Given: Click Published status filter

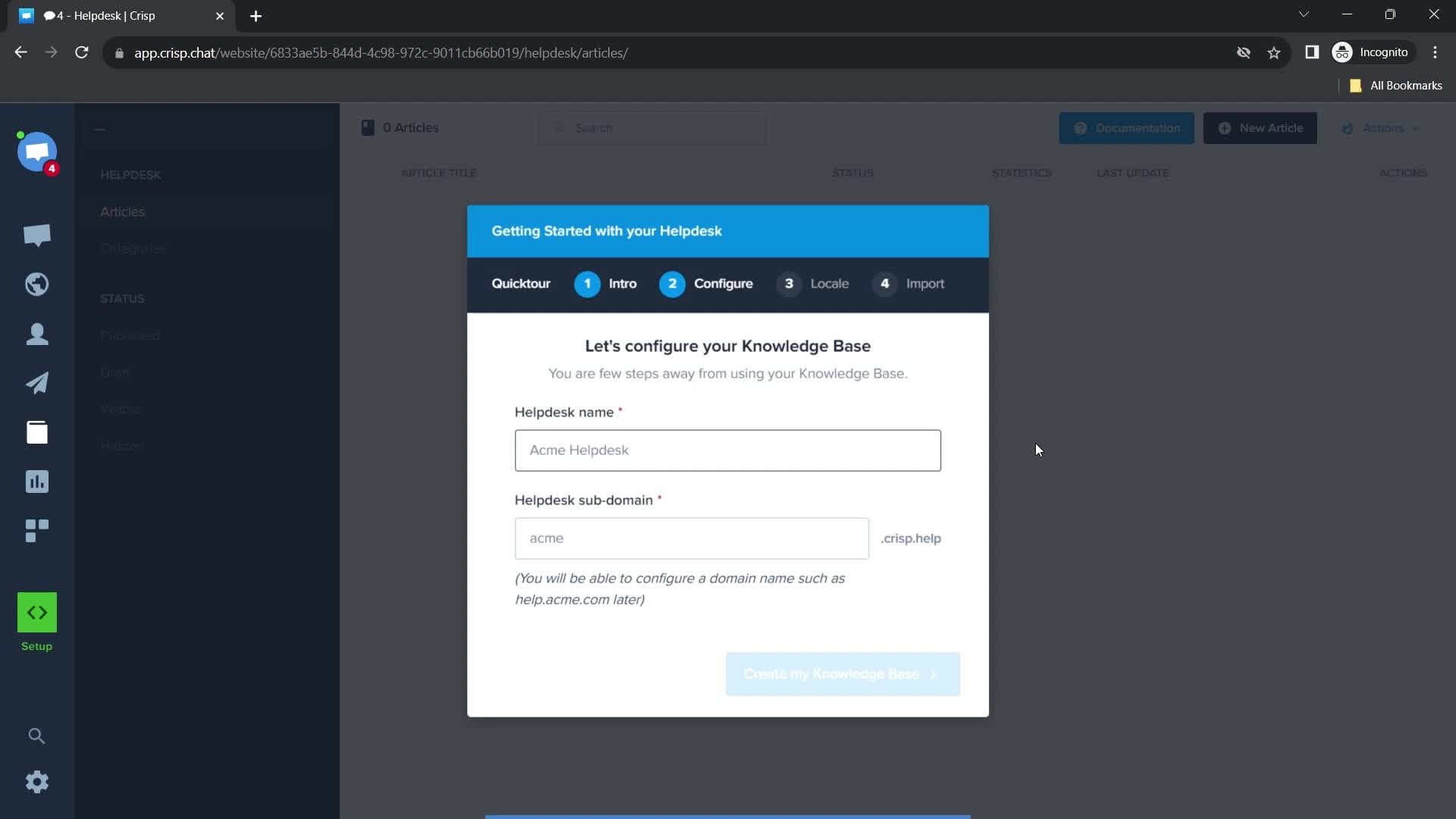Looking at the screenshot, I should pyautogui.click(x=129, y=335).
